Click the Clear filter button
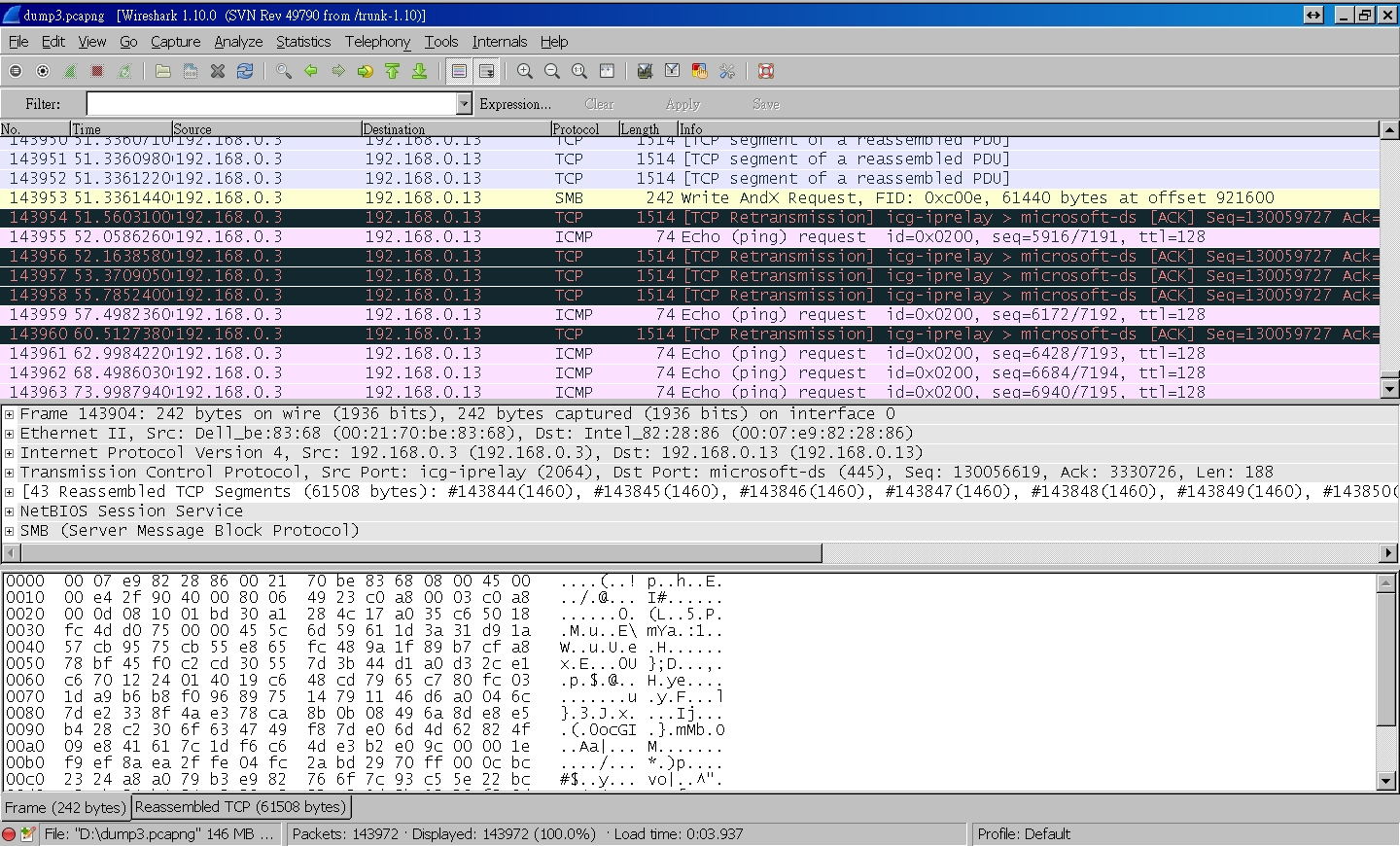Image resolution: width=1400 pixels, height=846 pixels. click(599, 104)
